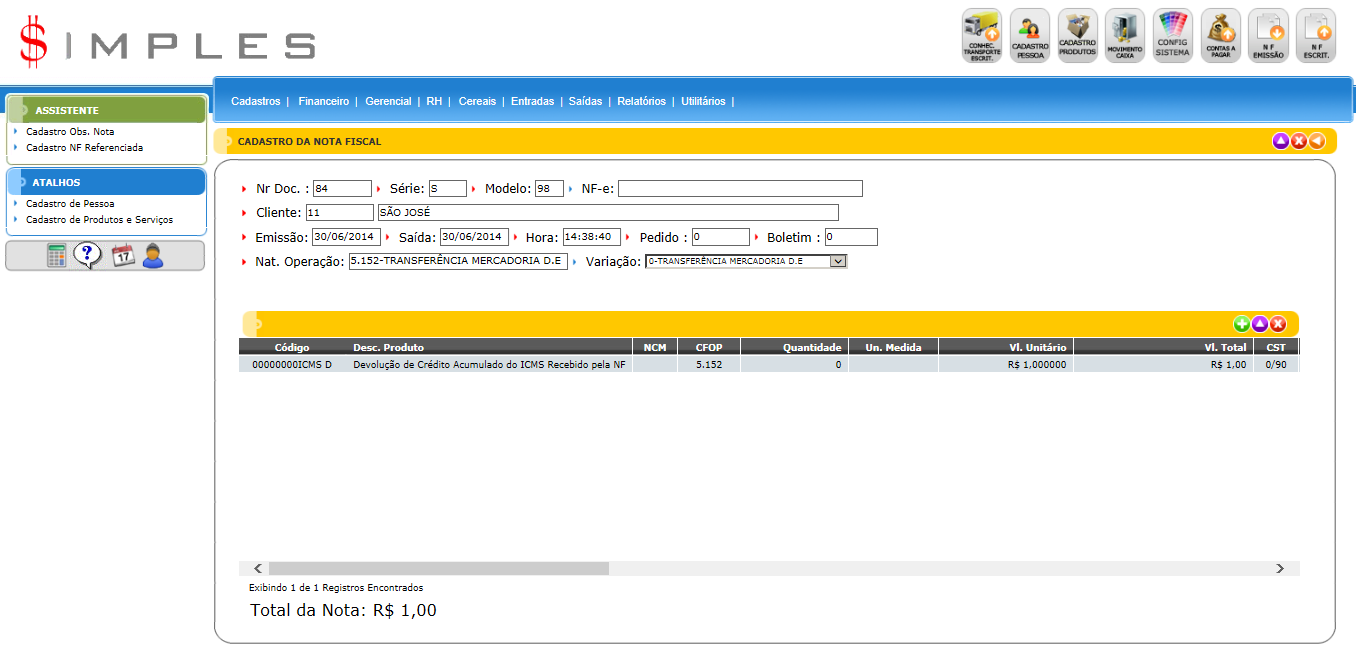The width and height of the screenshot is (1356, 648).
Task: Click the orange back arrow in header
Action: tap(1317, 141)
